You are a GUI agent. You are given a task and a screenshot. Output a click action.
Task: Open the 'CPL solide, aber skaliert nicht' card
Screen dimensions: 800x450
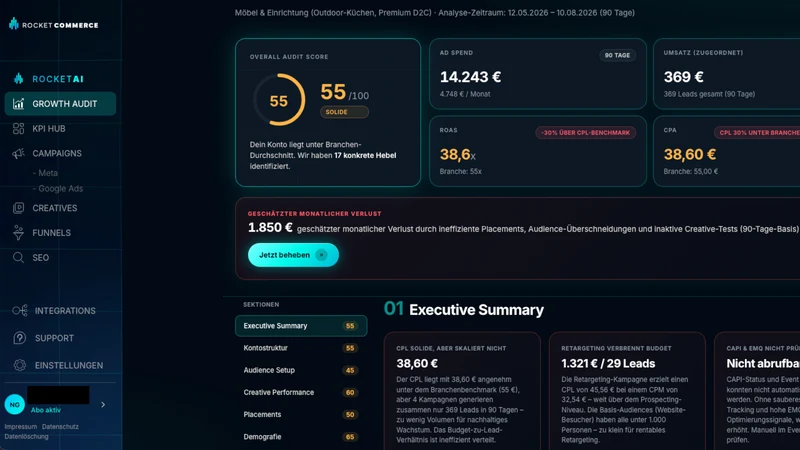pos(462,391)
